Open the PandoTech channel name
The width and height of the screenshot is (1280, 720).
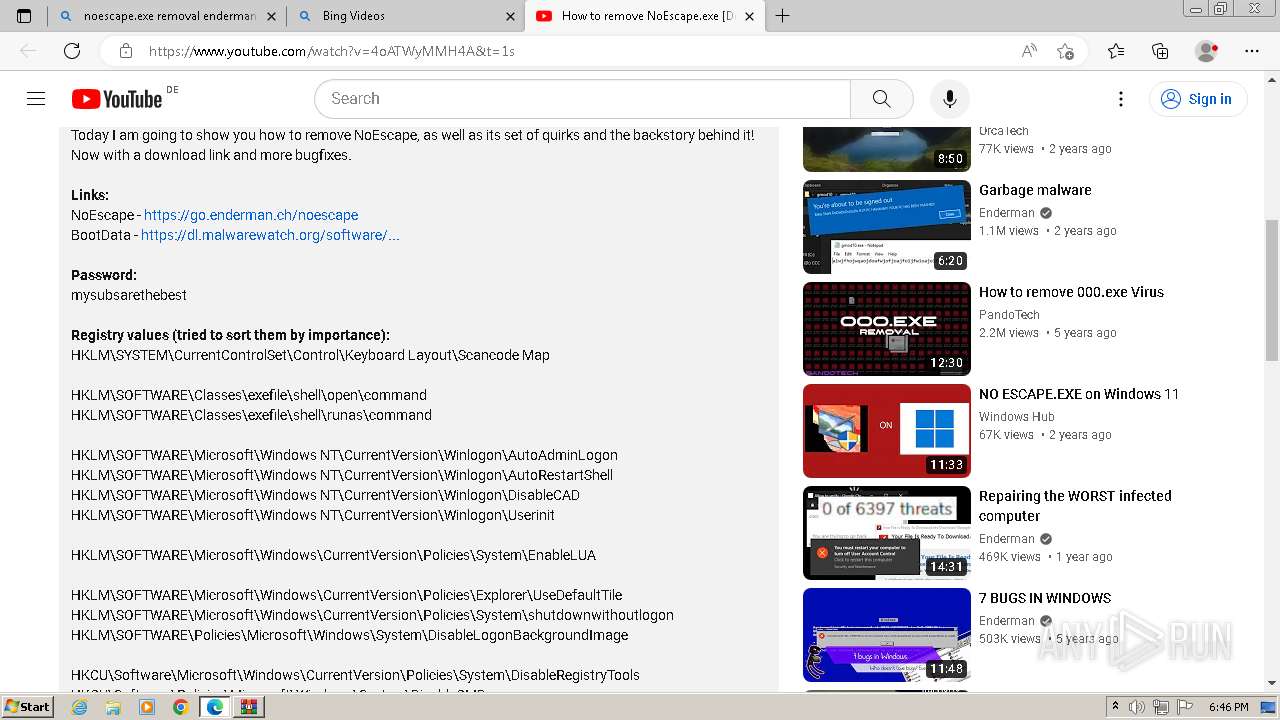(1009, 315)
